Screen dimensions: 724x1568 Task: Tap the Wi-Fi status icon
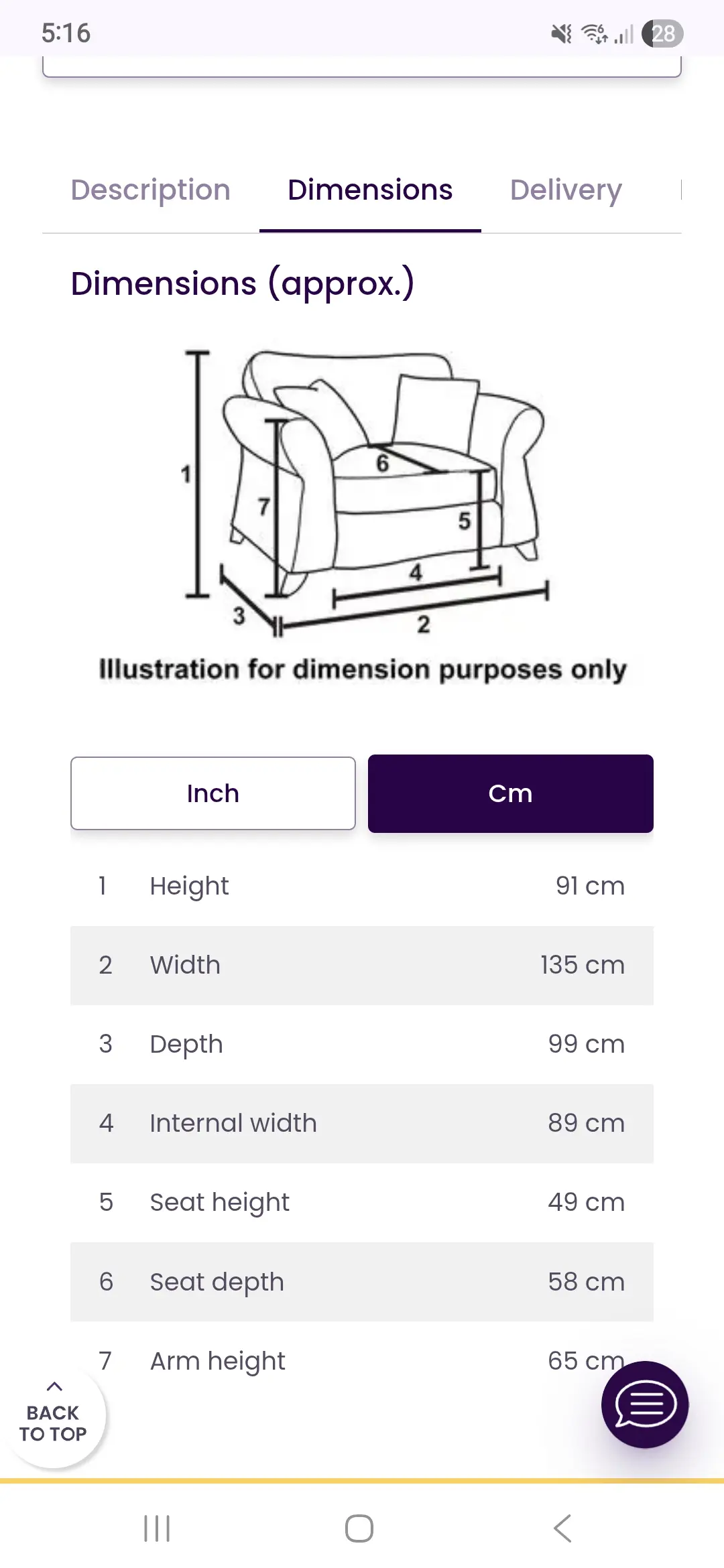coord(594,34)
